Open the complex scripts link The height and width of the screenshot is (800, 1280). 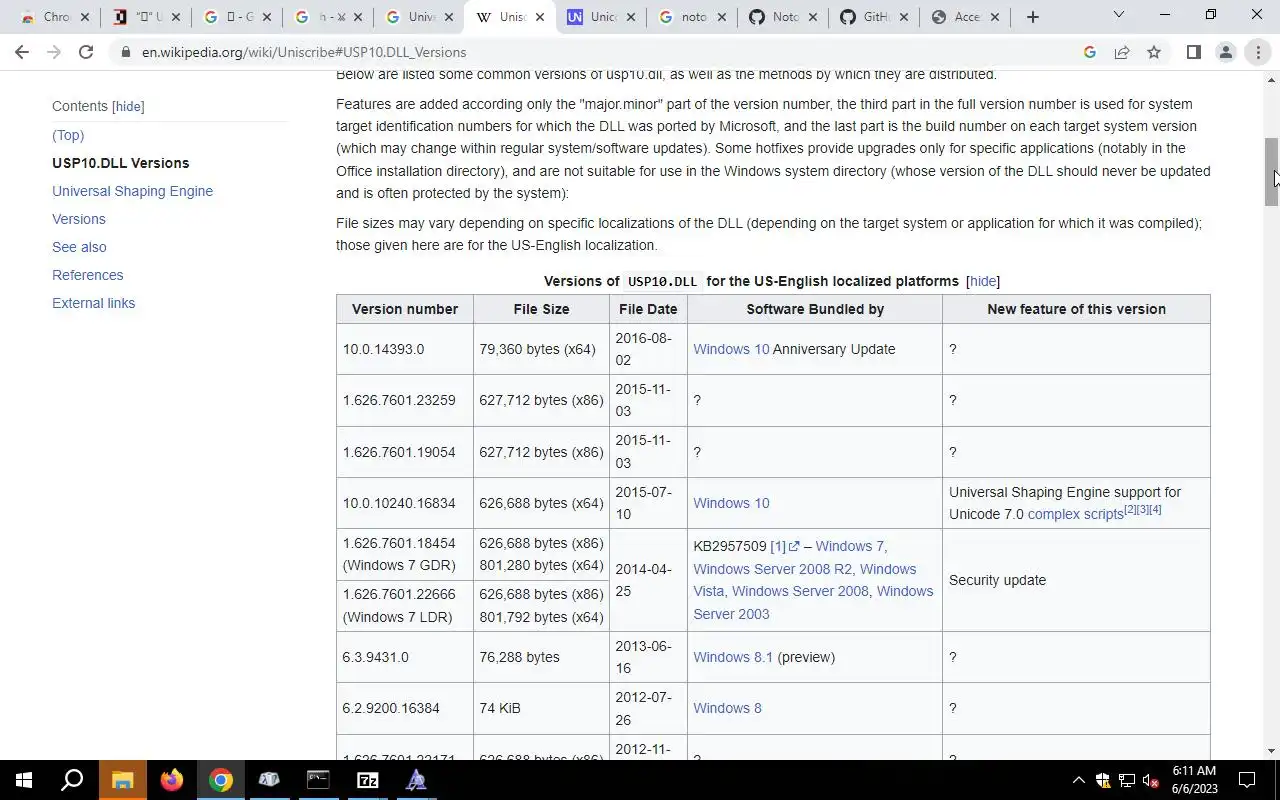click(1075, 514)
